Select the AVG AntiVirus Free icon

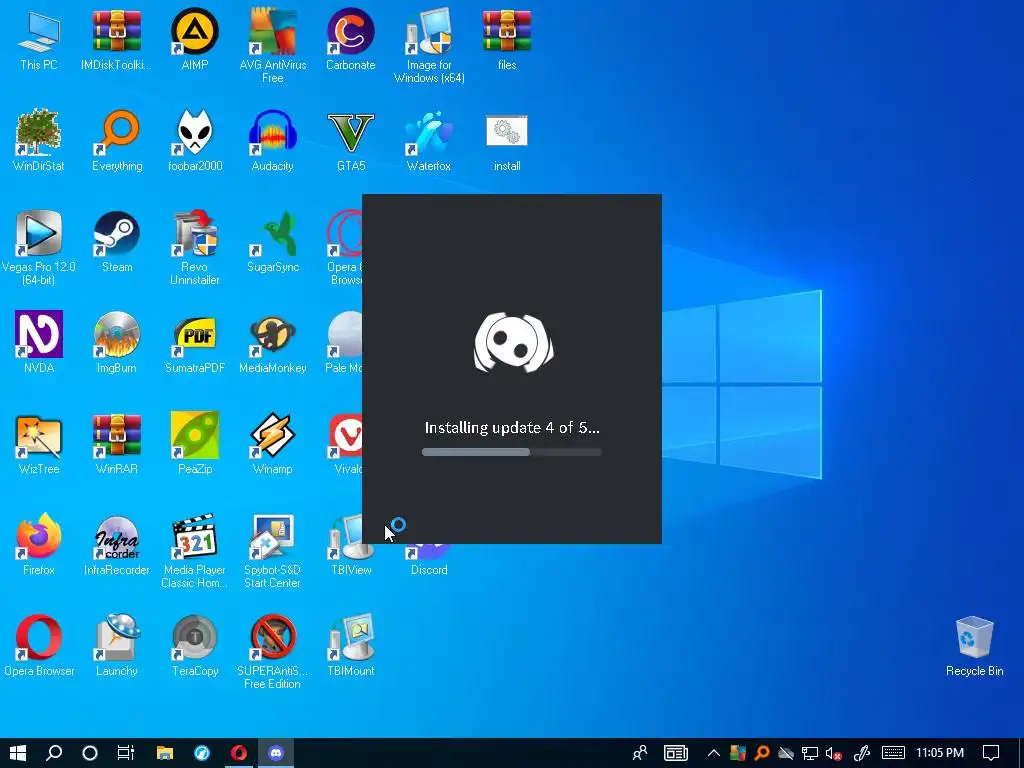pyautogui.click(x=272, y=31)
